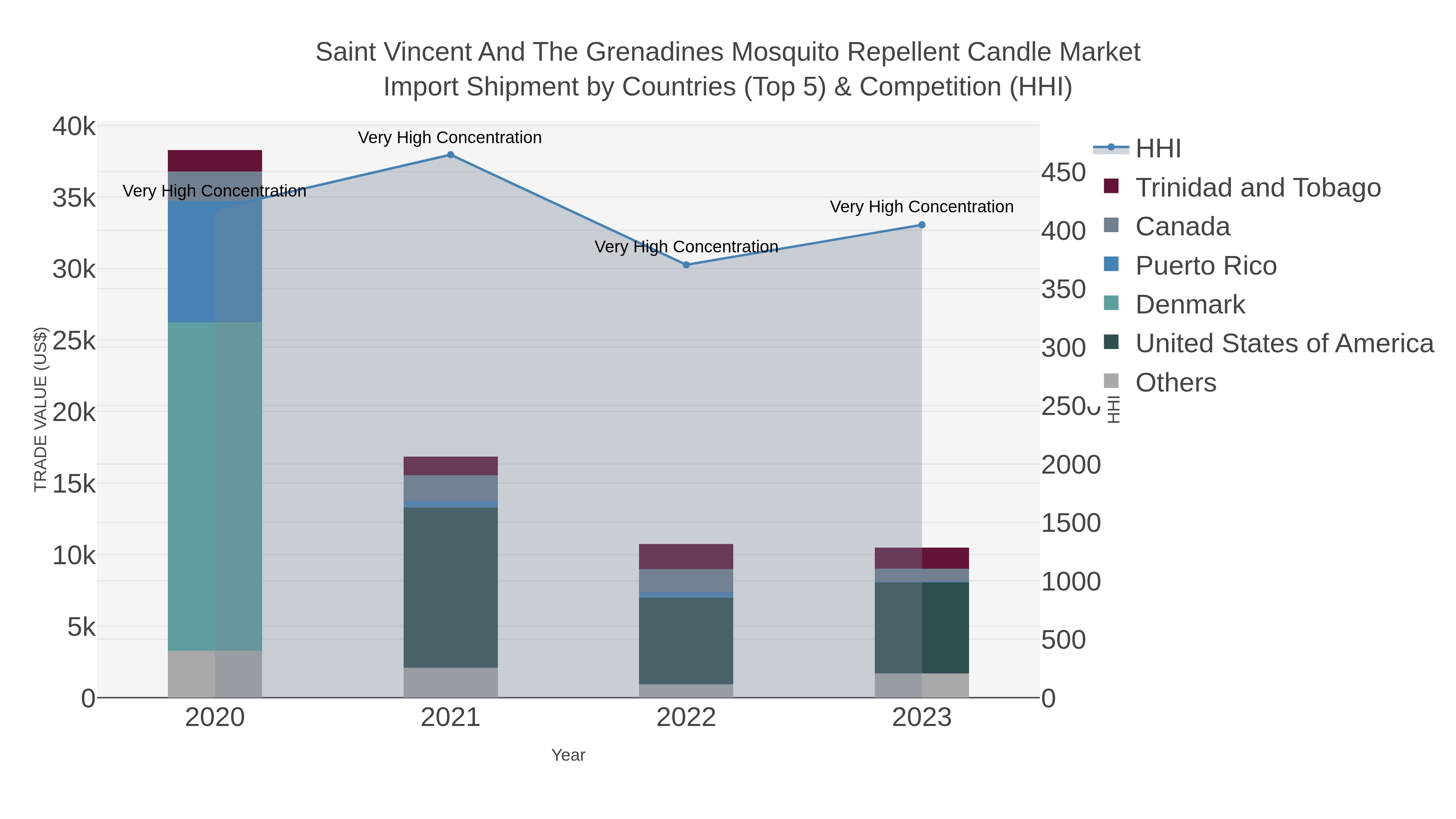Screen dimensions: 1456x819
Task: Click the 500 right axis tick
Action: [1064, 640]
